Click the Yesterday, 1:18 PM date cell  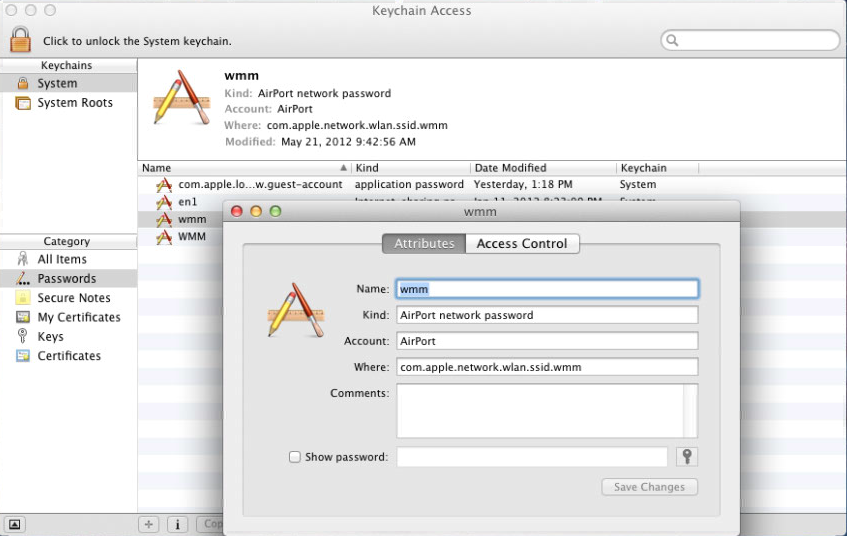[523, 185]
